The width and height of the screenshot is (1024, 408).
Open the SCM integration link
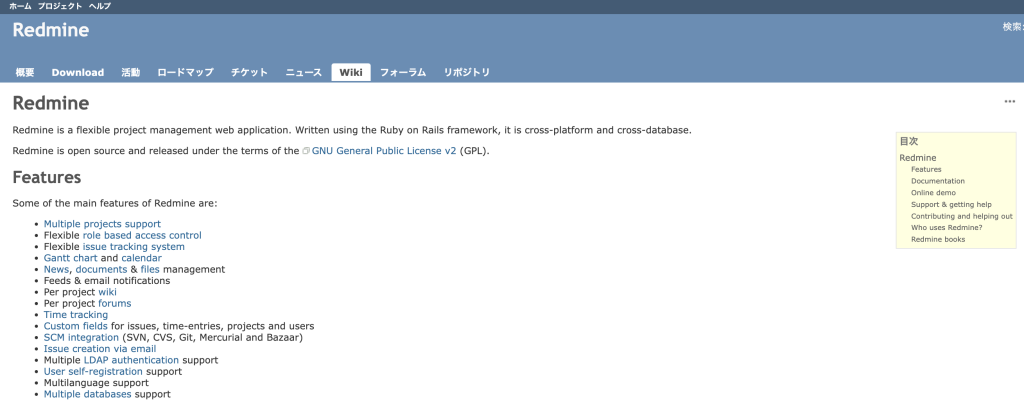tap(81, 337)
